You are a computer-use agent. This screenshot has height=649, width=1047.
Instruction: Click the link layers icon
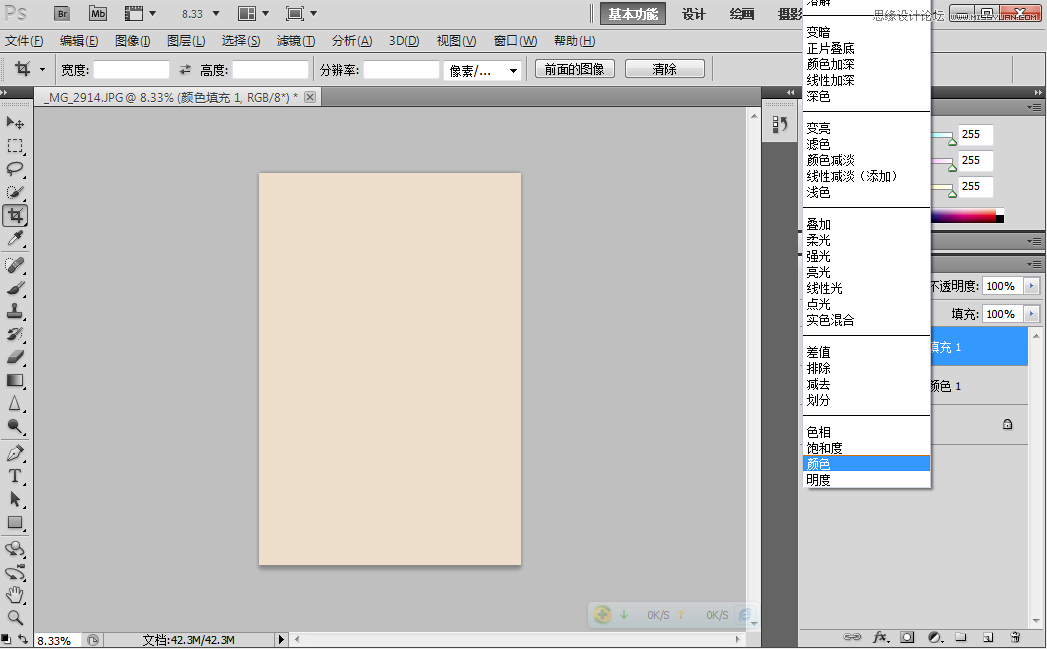(852, 637)
